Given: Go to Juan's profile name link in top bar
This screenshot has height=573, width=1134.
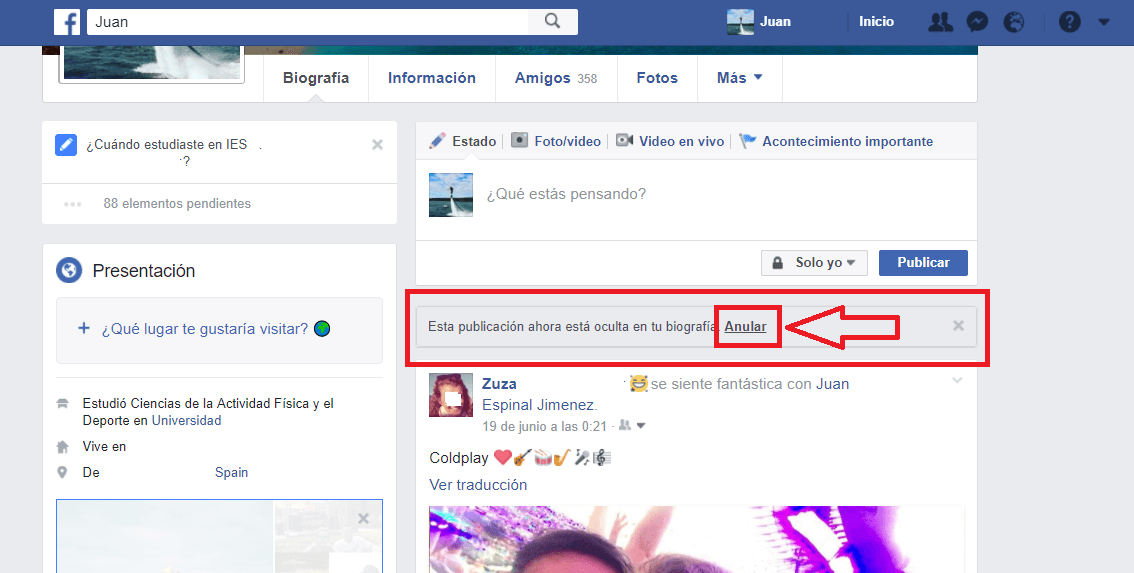Looking at the screenshot, I should coord(775,22).
